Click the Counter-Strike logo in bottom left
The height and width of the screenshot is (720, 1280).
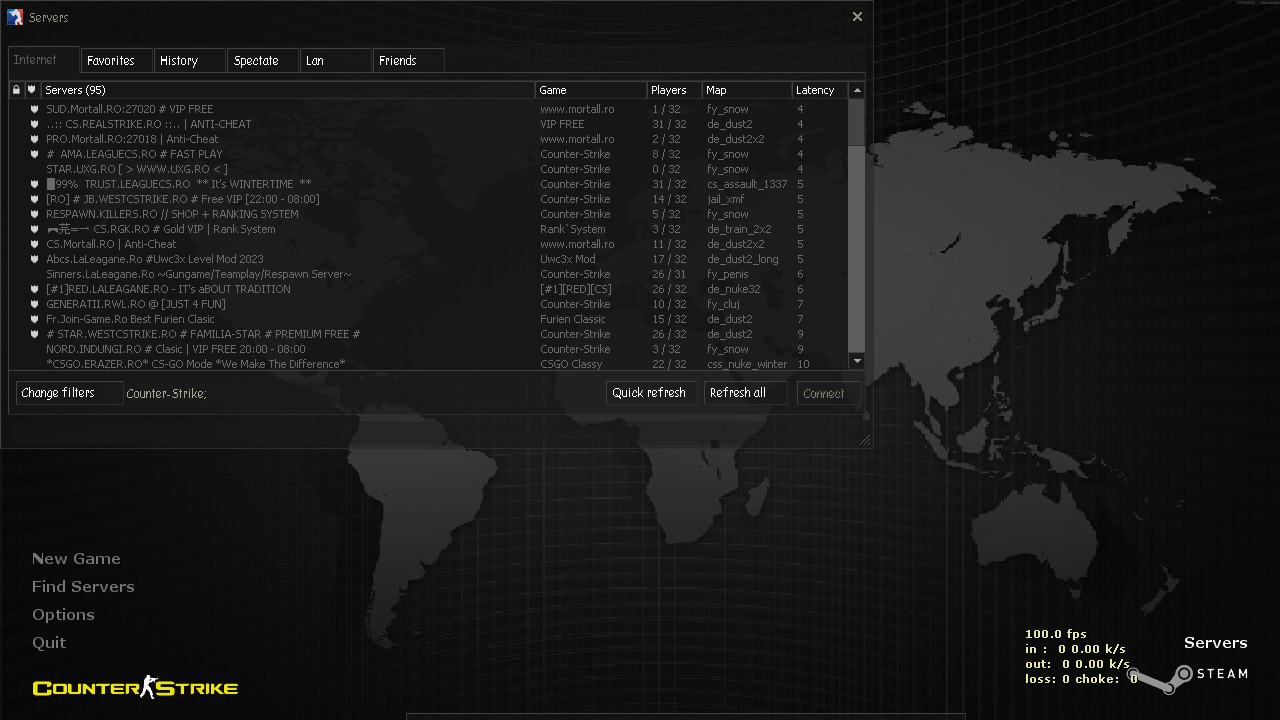[x=134, y=687]
